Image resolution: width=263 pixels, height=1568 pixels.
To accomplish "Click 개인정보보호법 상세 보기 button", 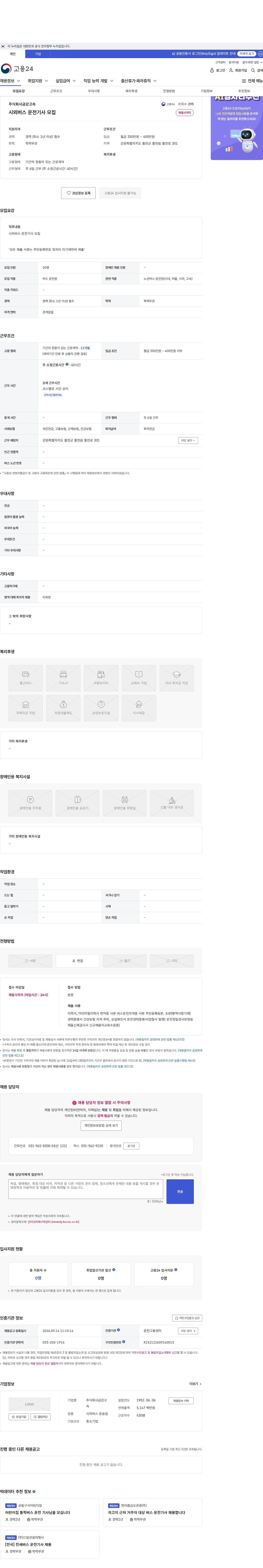I will click(101, 1125).
